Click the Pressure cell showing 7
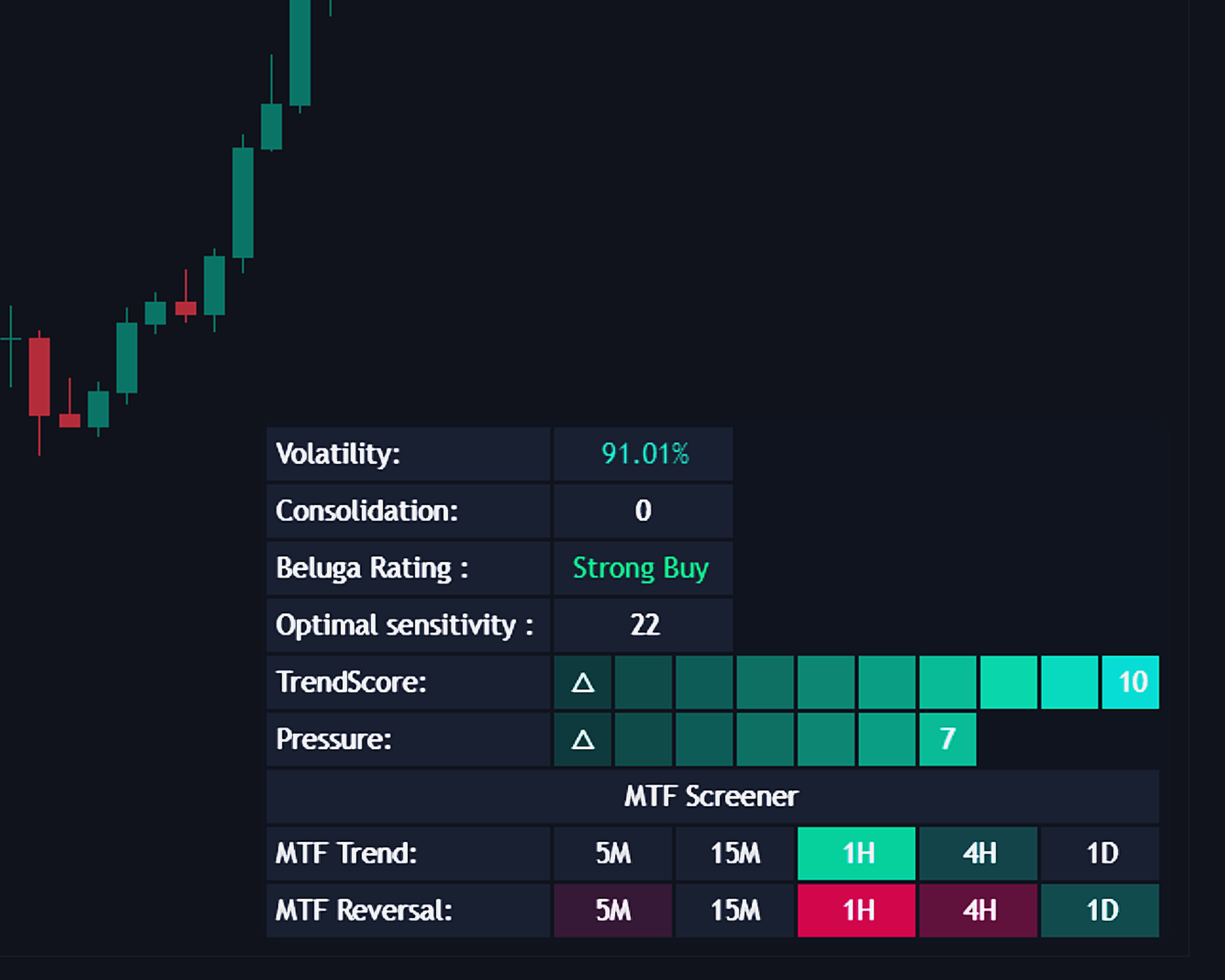Image resolution: width=1225 pixels, height=980 pixels. click(x=948, y=739)
